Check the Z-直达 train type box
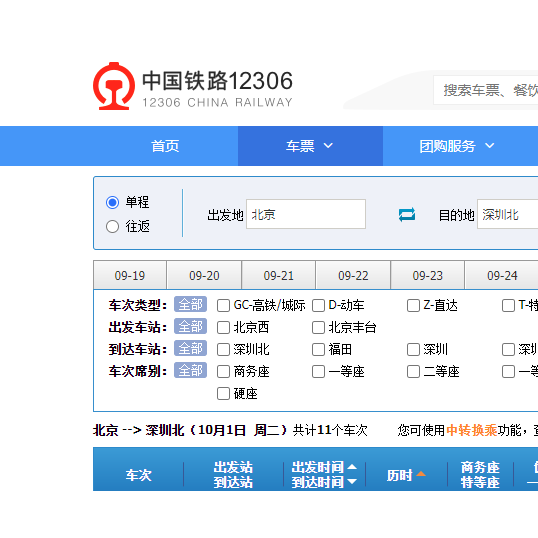The width and height of the screenshot is (538, 538). 413,305
